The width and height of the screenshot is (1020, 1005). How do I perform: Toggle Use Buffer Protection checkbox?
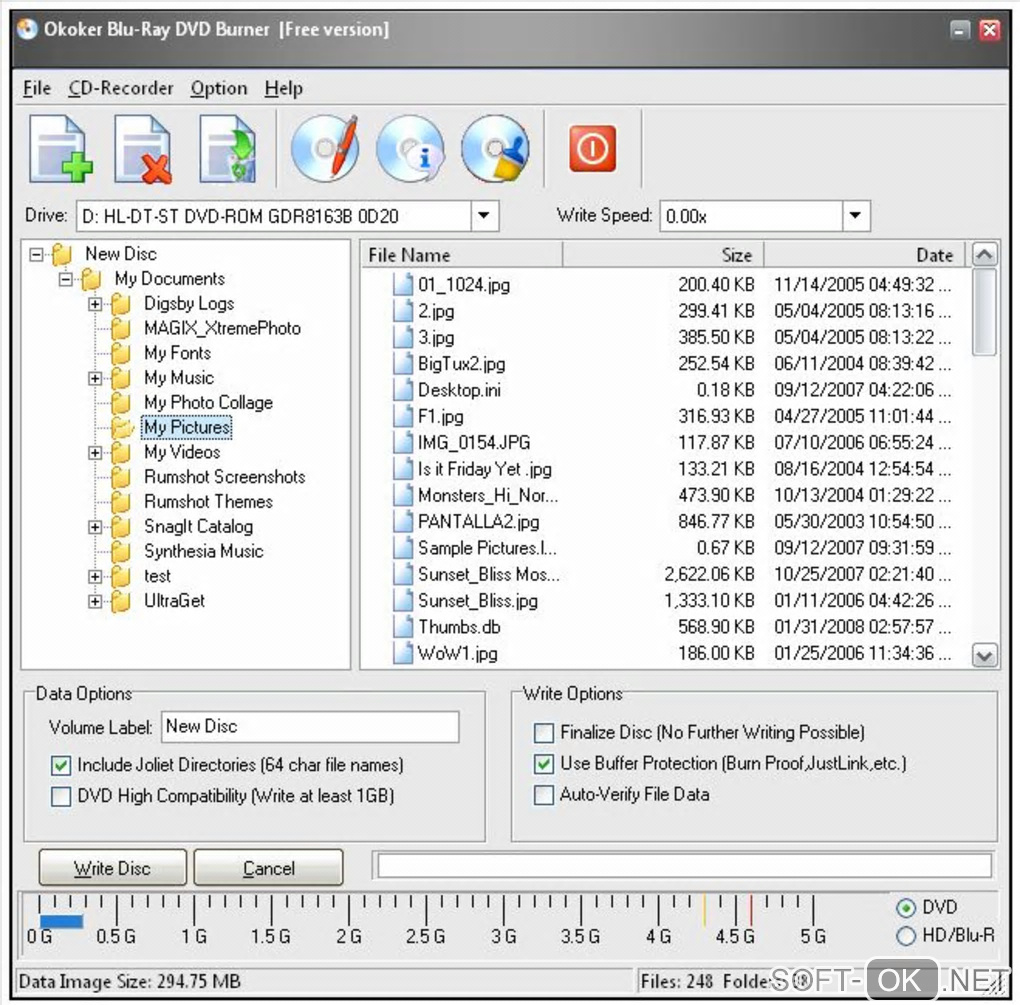pyautogui.click(x=543, y=764)
